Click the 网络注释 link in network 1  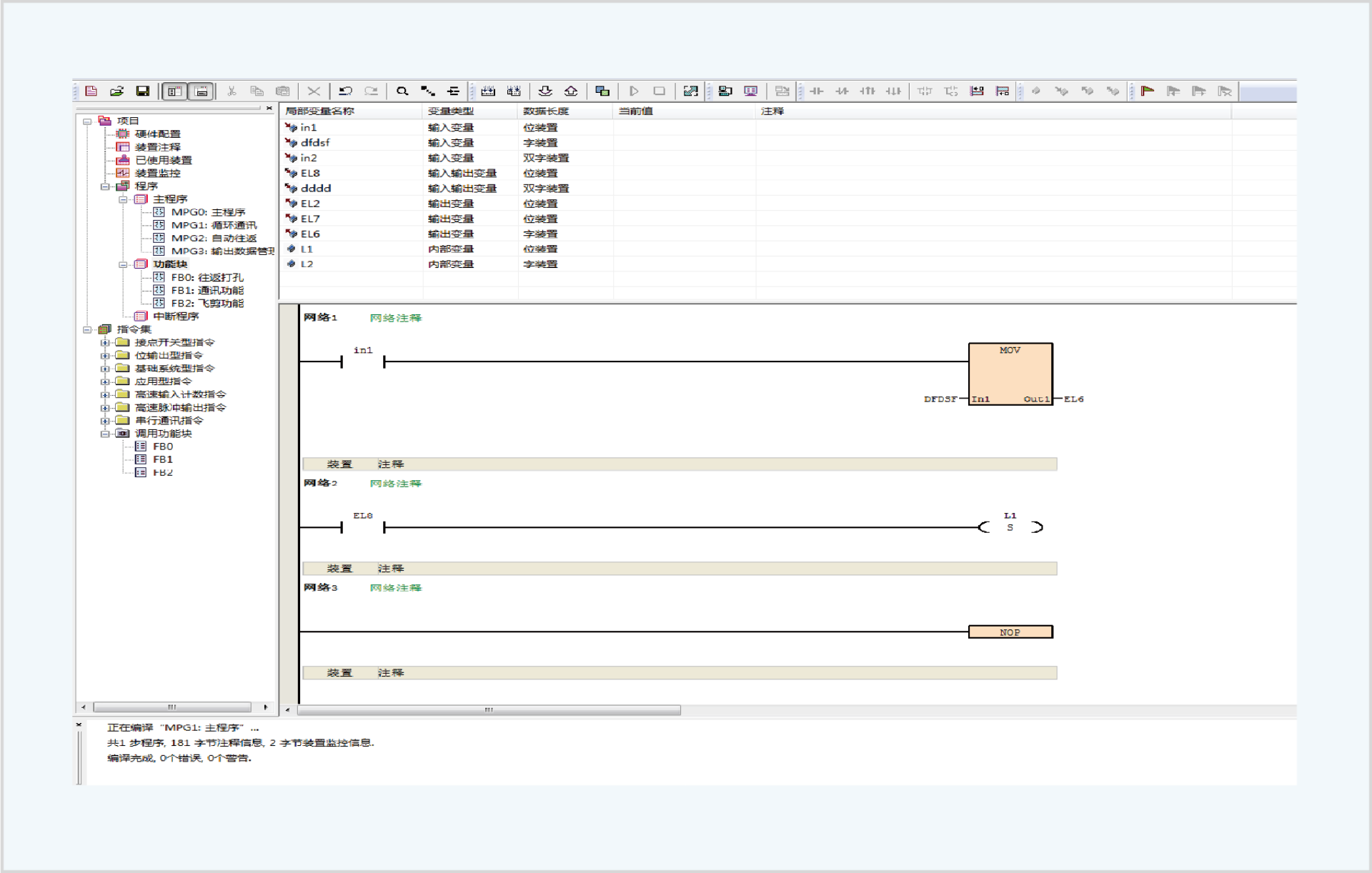click(x=394, y=318)
